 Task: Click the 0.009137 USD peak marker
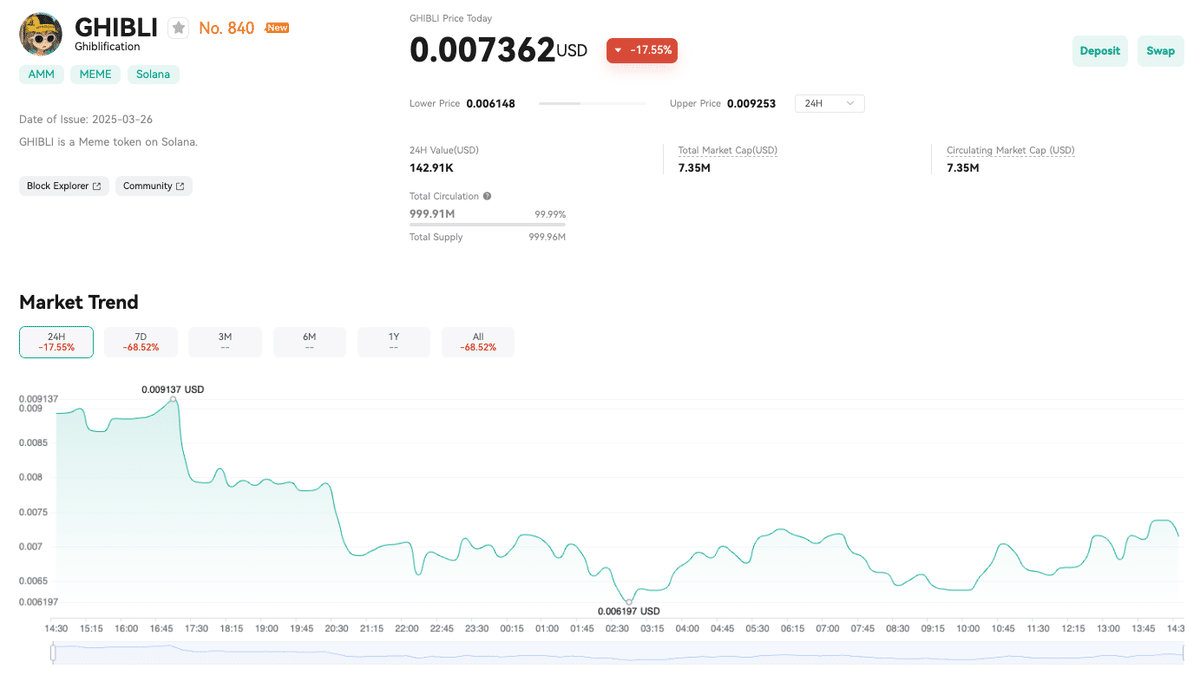pyautogui.click(x=175, y=398)
